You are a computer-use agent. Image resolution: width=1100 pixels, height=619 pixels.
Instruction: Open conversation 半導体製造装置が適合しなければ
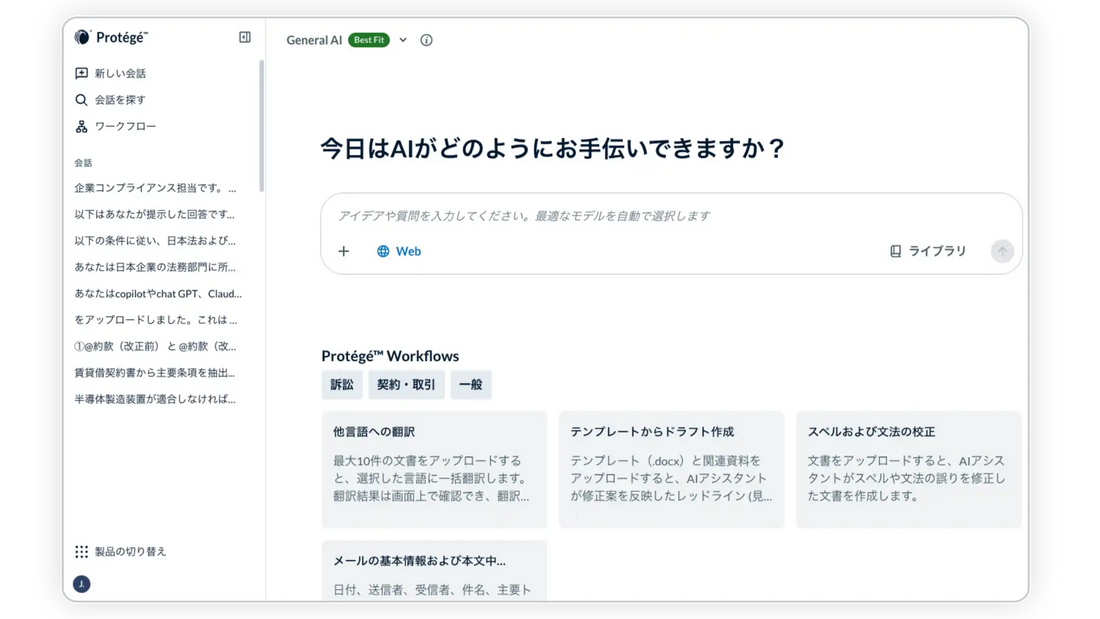click(155, 399)
